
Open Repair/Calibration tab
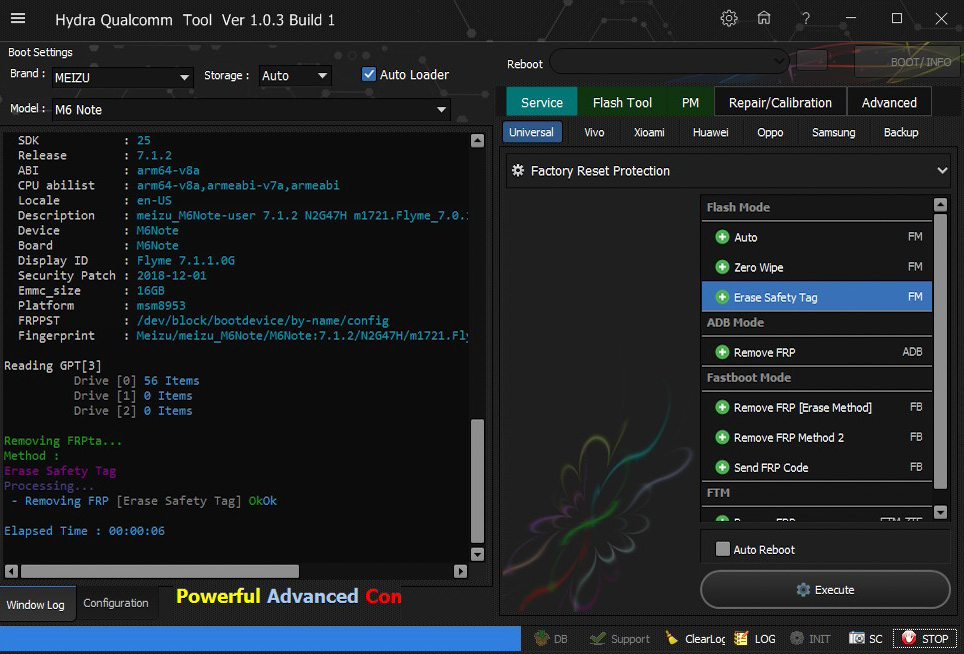tap(780, 103)
